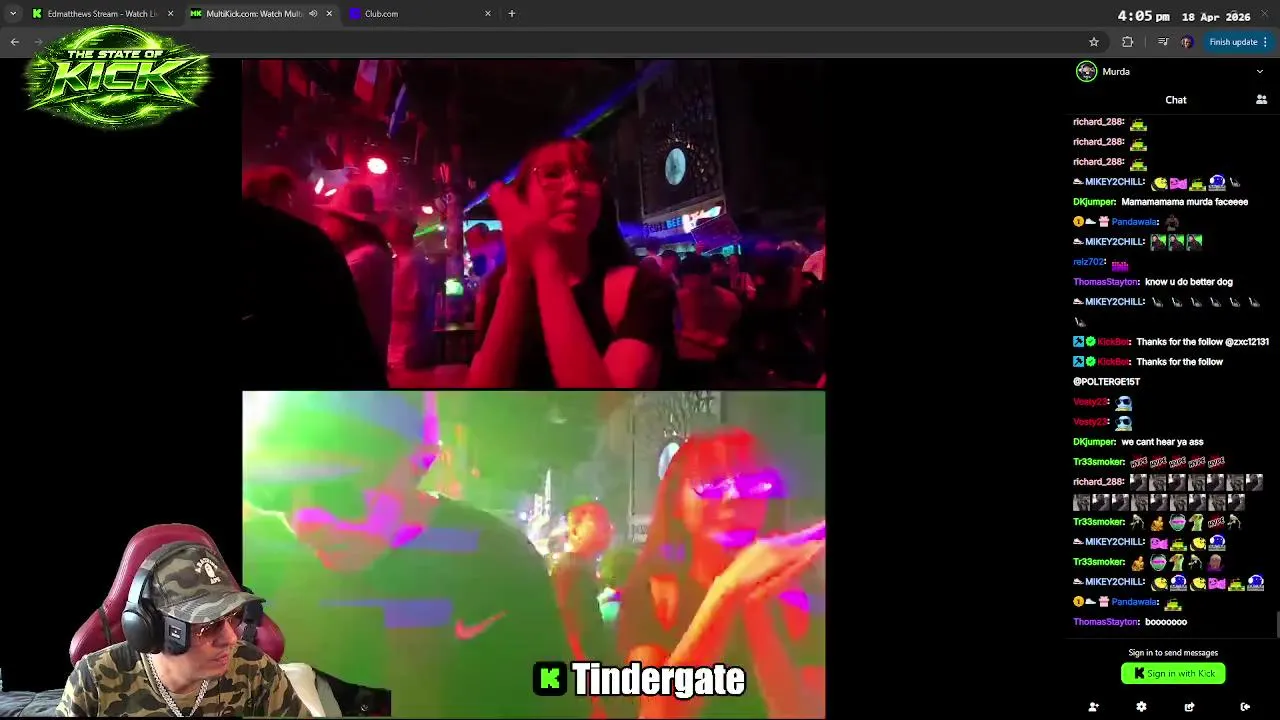This screenshot has height=720, width=1280.
Task: Close the Club.com tab
Action: coord(488,14)
